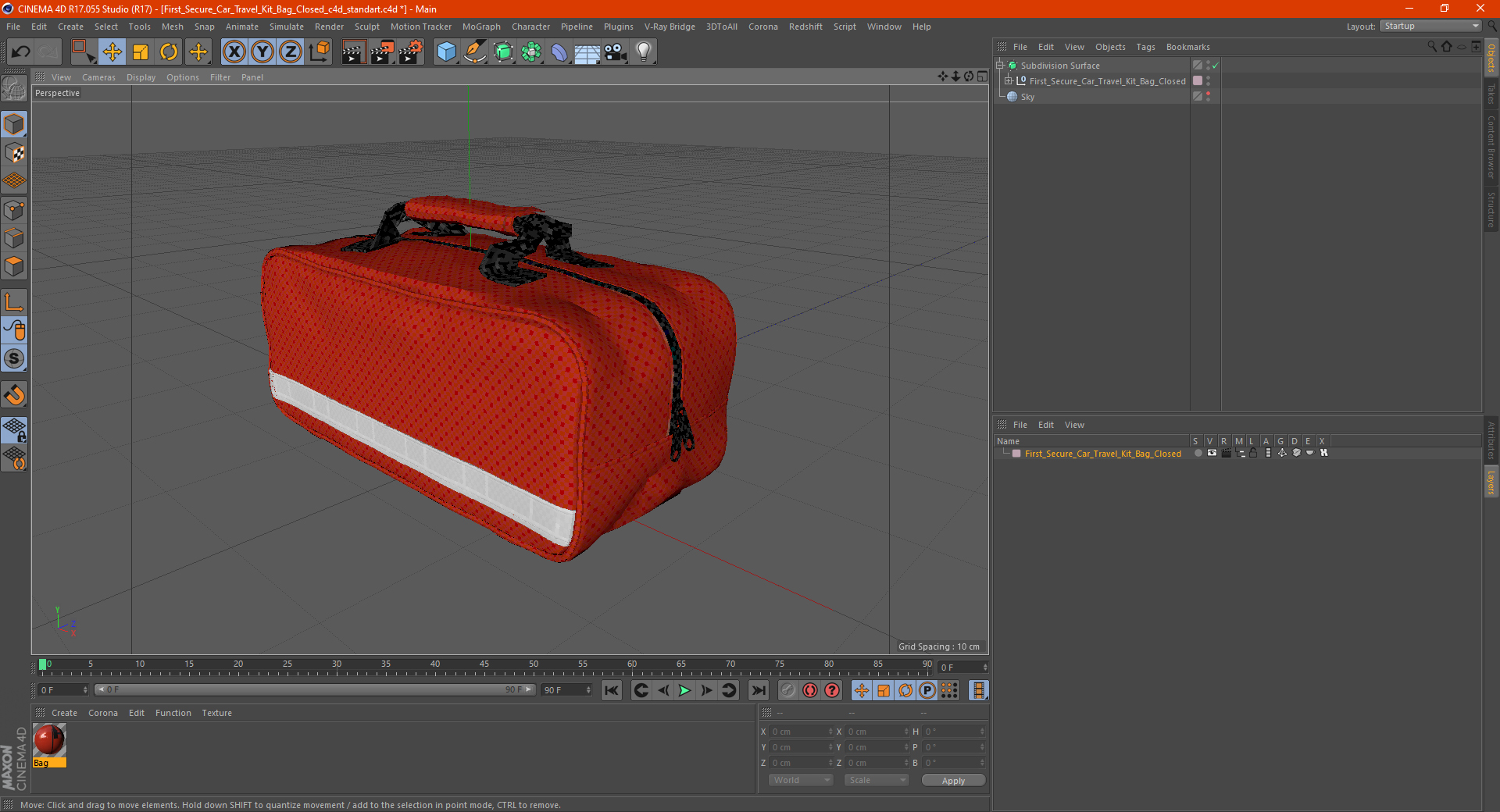The height and width of the screenshot is (812, 1500).
Task: Collapse Subdivision Surface tree node
Action: (1000, 66)
